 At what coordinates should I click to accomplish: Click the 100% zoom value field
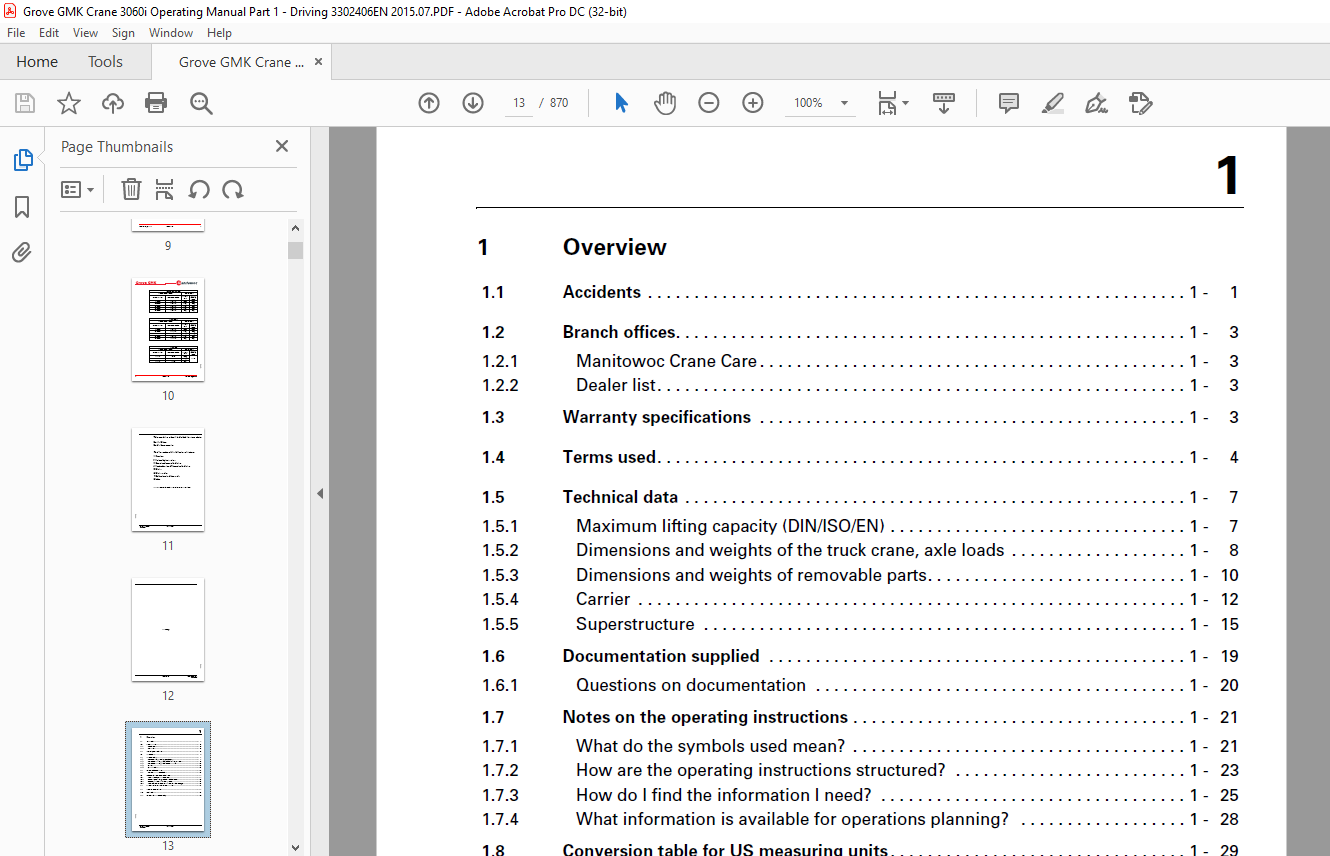click(808, 103)
